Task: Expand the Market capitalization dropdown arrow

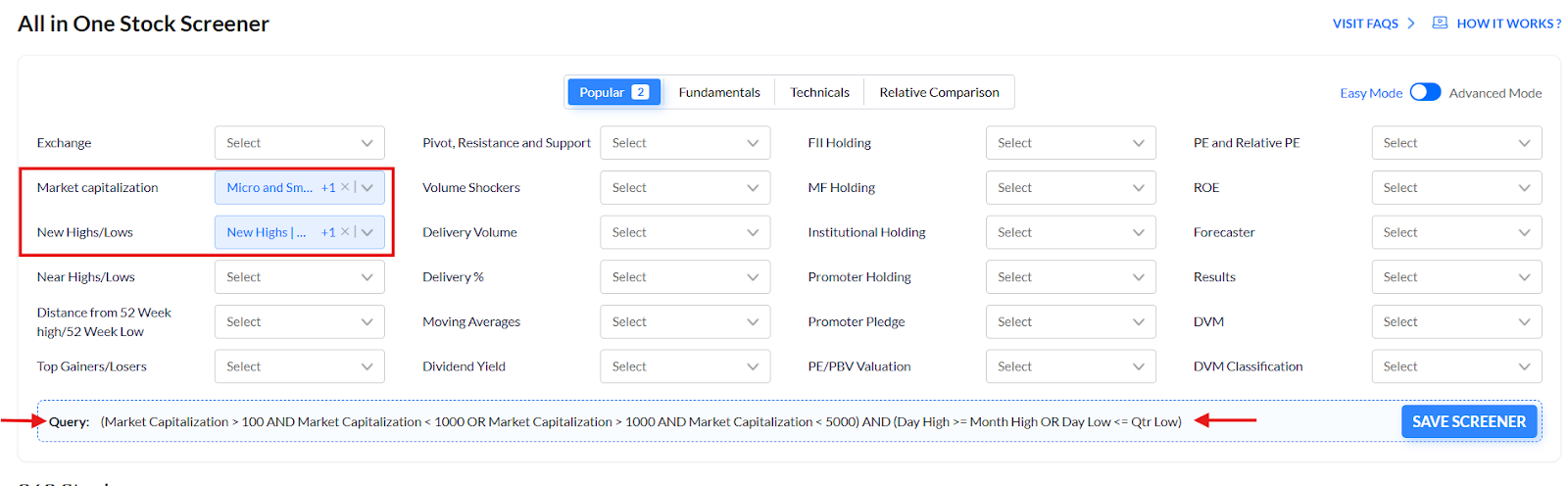Action: pos(367,187)
